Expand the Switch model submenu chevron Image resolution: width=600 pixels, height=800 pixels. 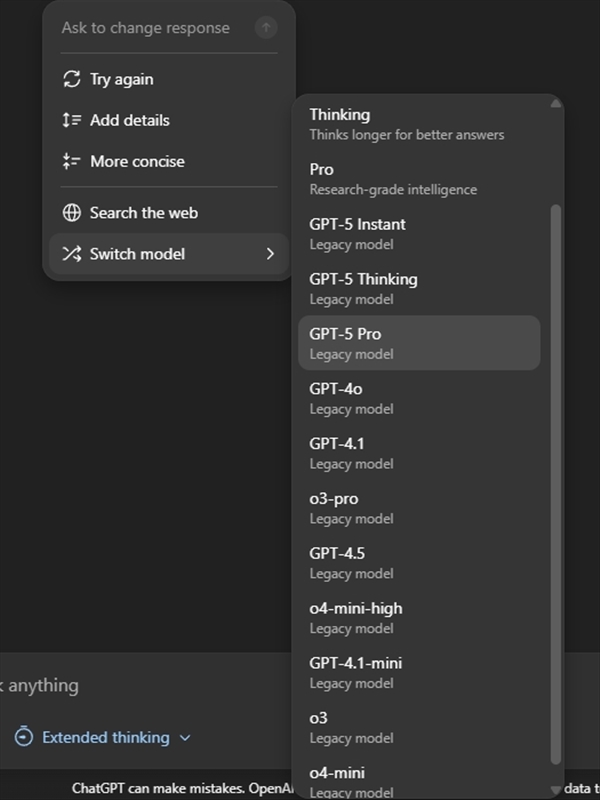(x=270, y=254)
